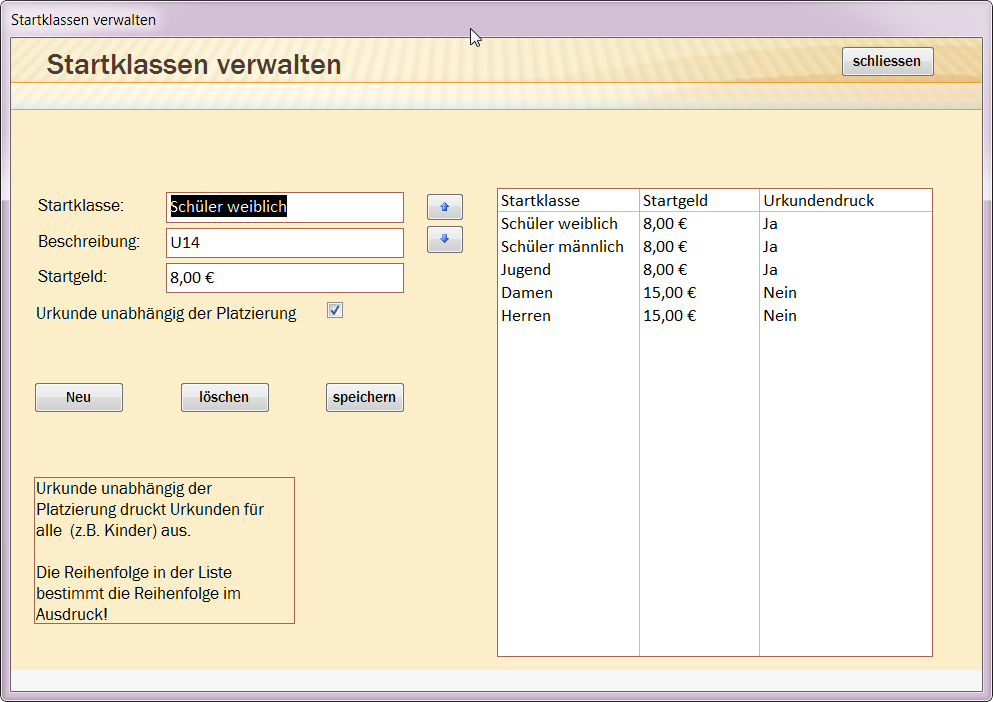Pick the Damen row in the list
The width and height of the screenshot is (993, 702).
(x=527, y=293)
